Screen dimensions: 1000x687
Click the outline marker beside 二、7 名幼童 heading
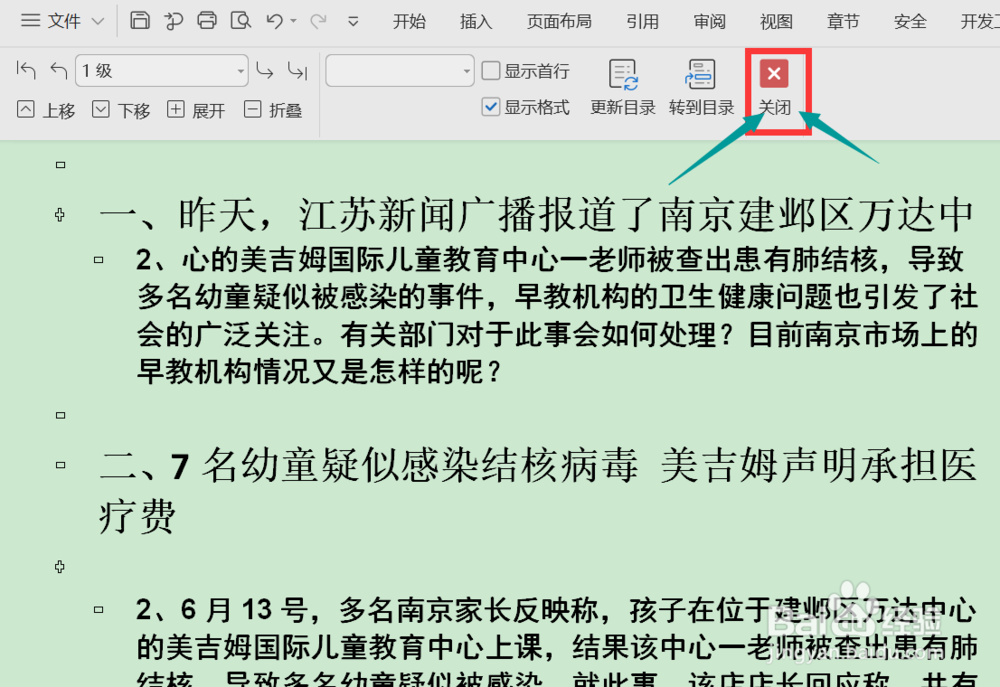(61, 465)
